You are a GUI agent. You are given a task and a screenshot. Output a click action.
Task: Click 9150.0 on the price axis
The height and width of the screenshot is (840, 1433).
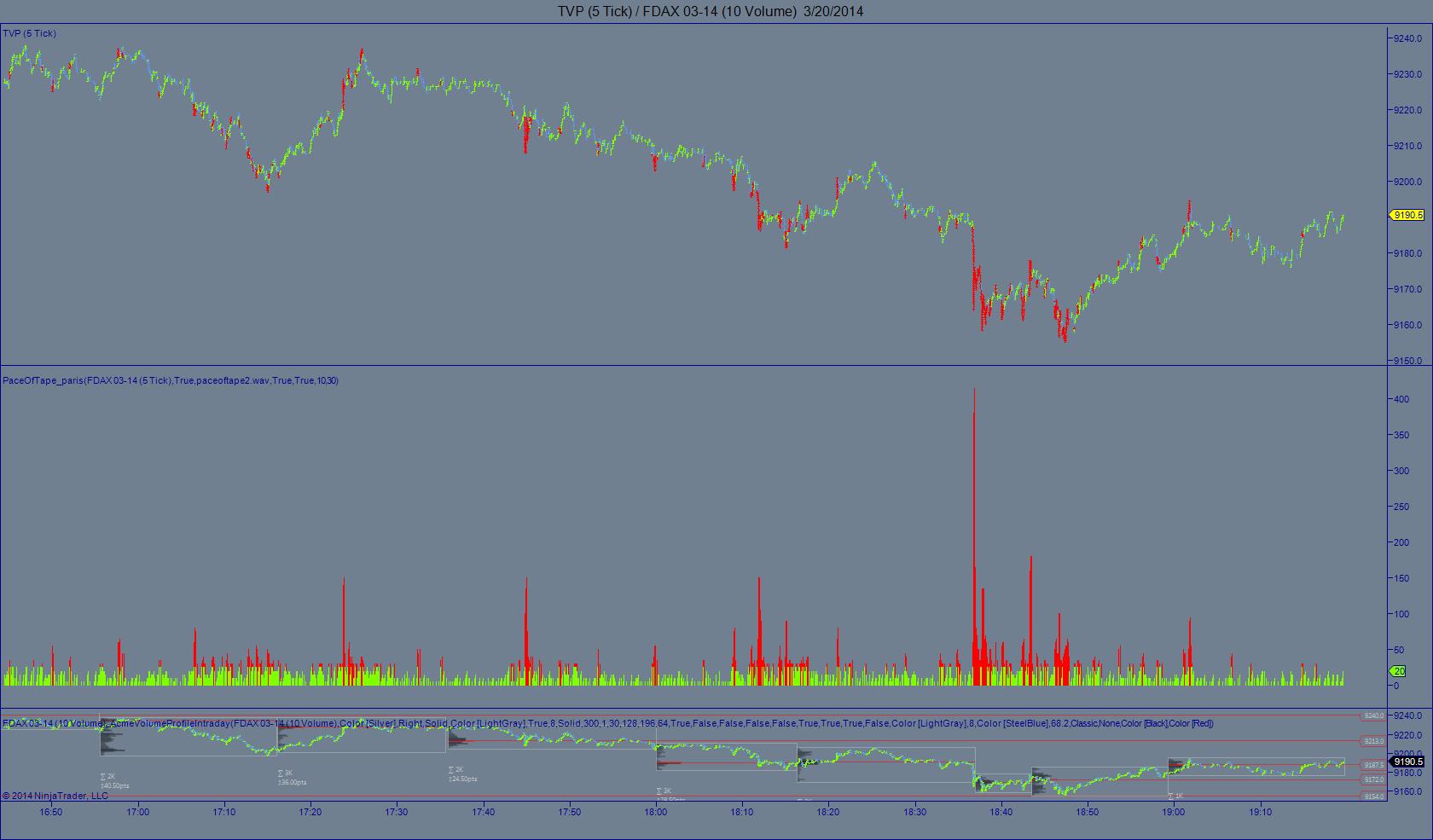click(x=1407, y=361)
